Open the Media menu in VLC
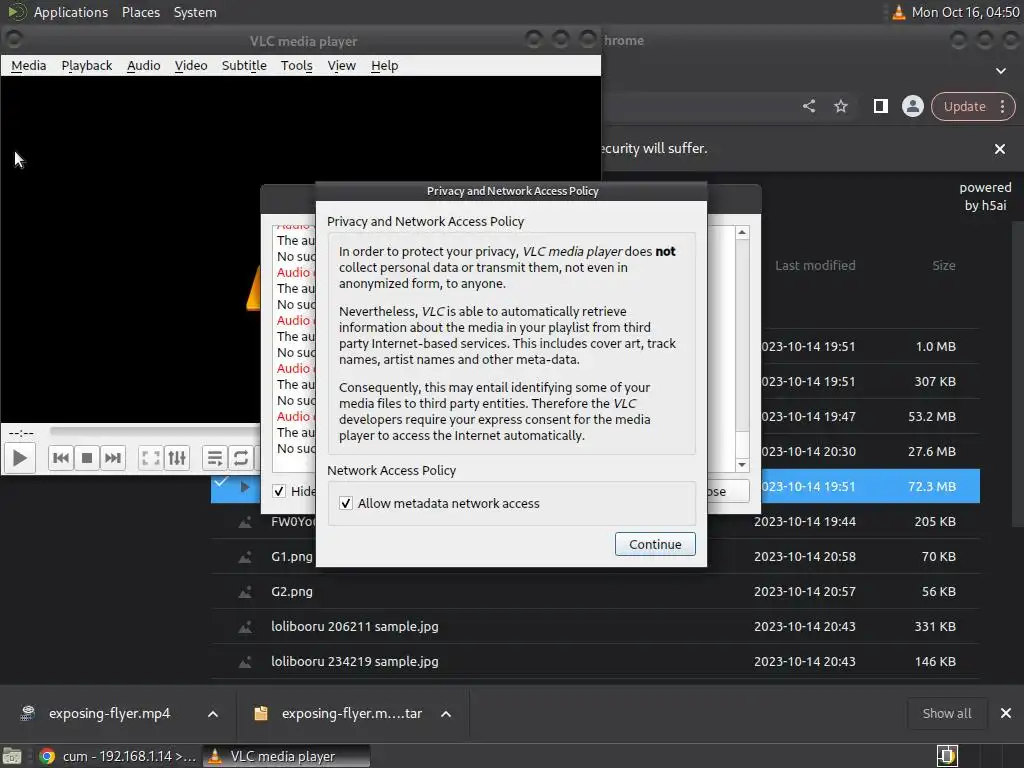Screen dimensions: 1024x768 click(x=29, y=65)
